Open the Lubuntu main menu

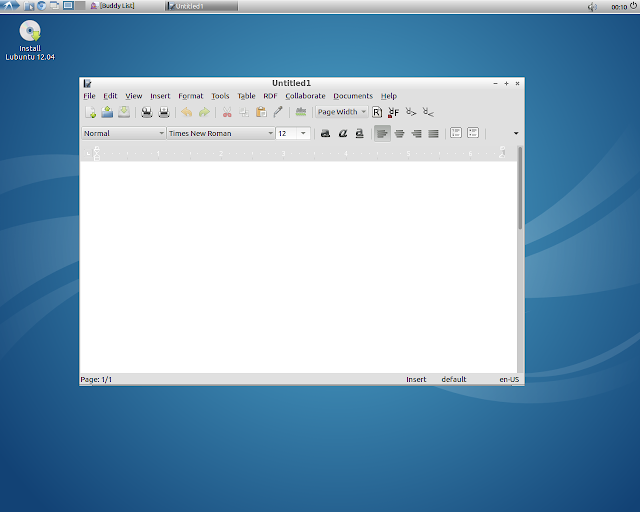[9, 6]
